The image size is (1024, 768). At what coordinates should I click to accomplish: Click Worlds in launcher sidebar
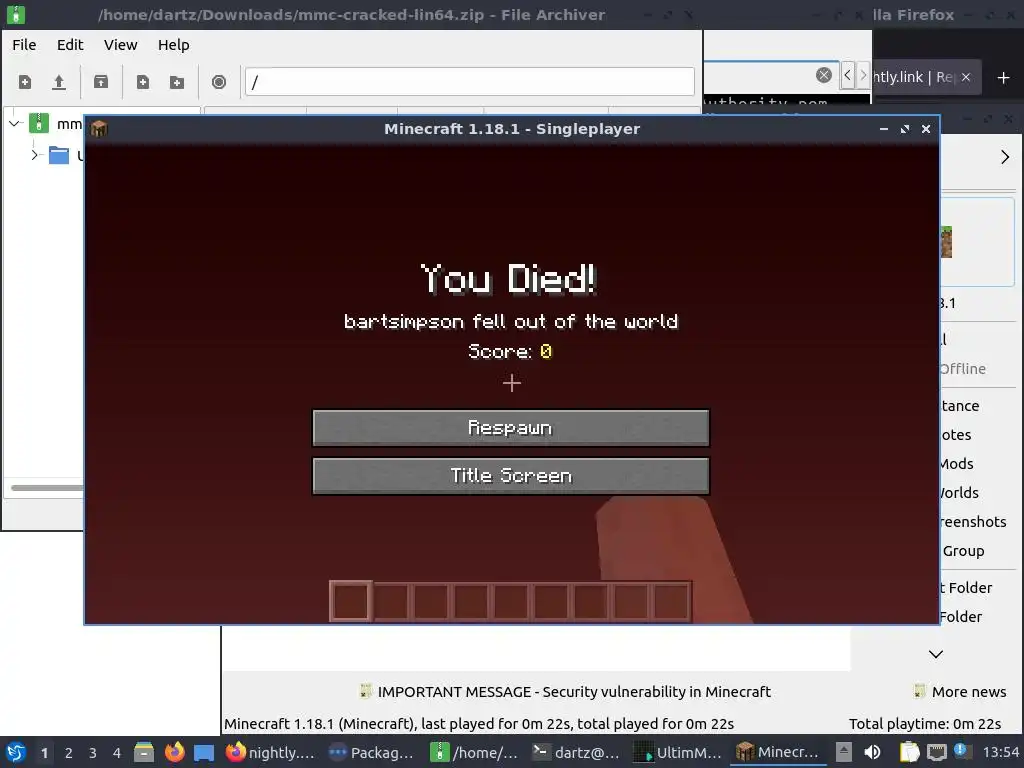click(x=959, y=492)
